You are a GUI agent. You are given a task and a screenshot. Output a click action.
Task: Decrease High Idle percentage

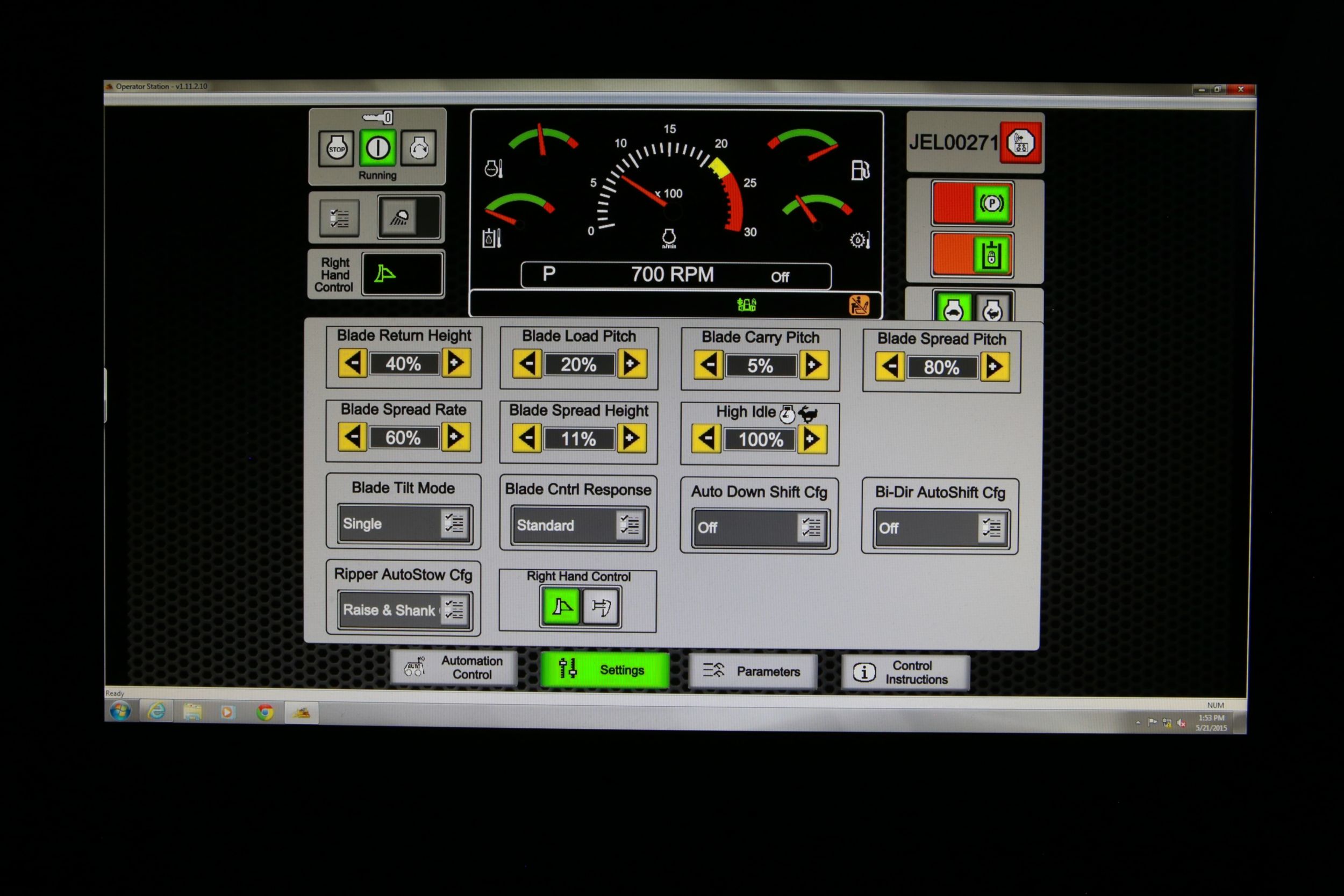click(706, 440)
